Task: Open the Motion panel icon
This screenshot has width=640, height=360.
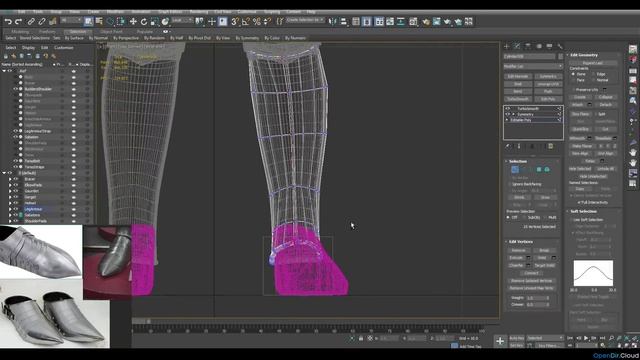Action: pyautogui.click(x=539, y=46)
